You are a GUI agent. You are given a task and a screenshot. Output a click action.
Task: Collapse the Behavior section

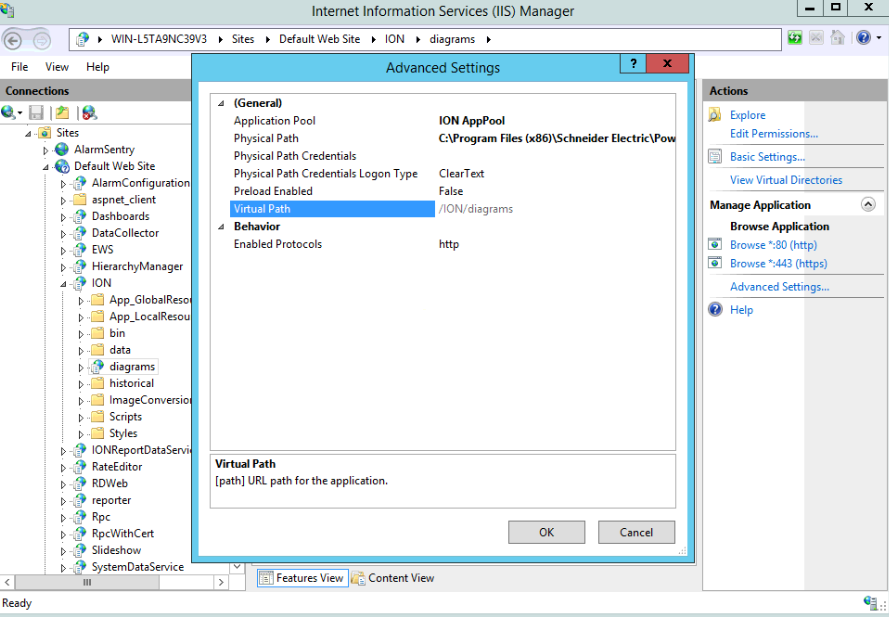(x=221, y=227)
